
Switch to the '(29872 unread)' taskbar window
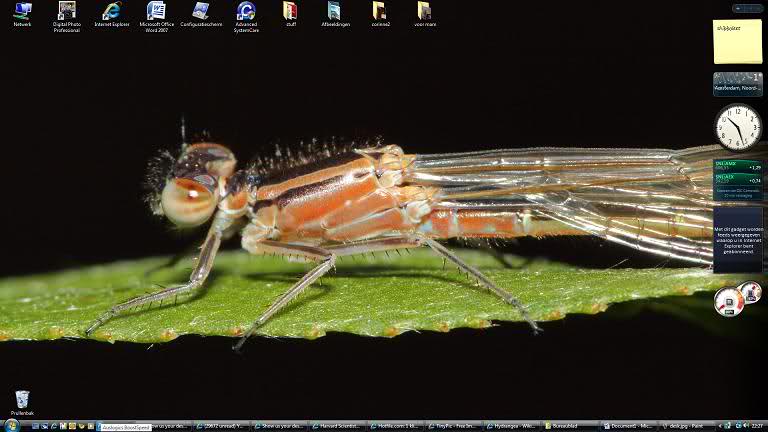pos(221,426)
